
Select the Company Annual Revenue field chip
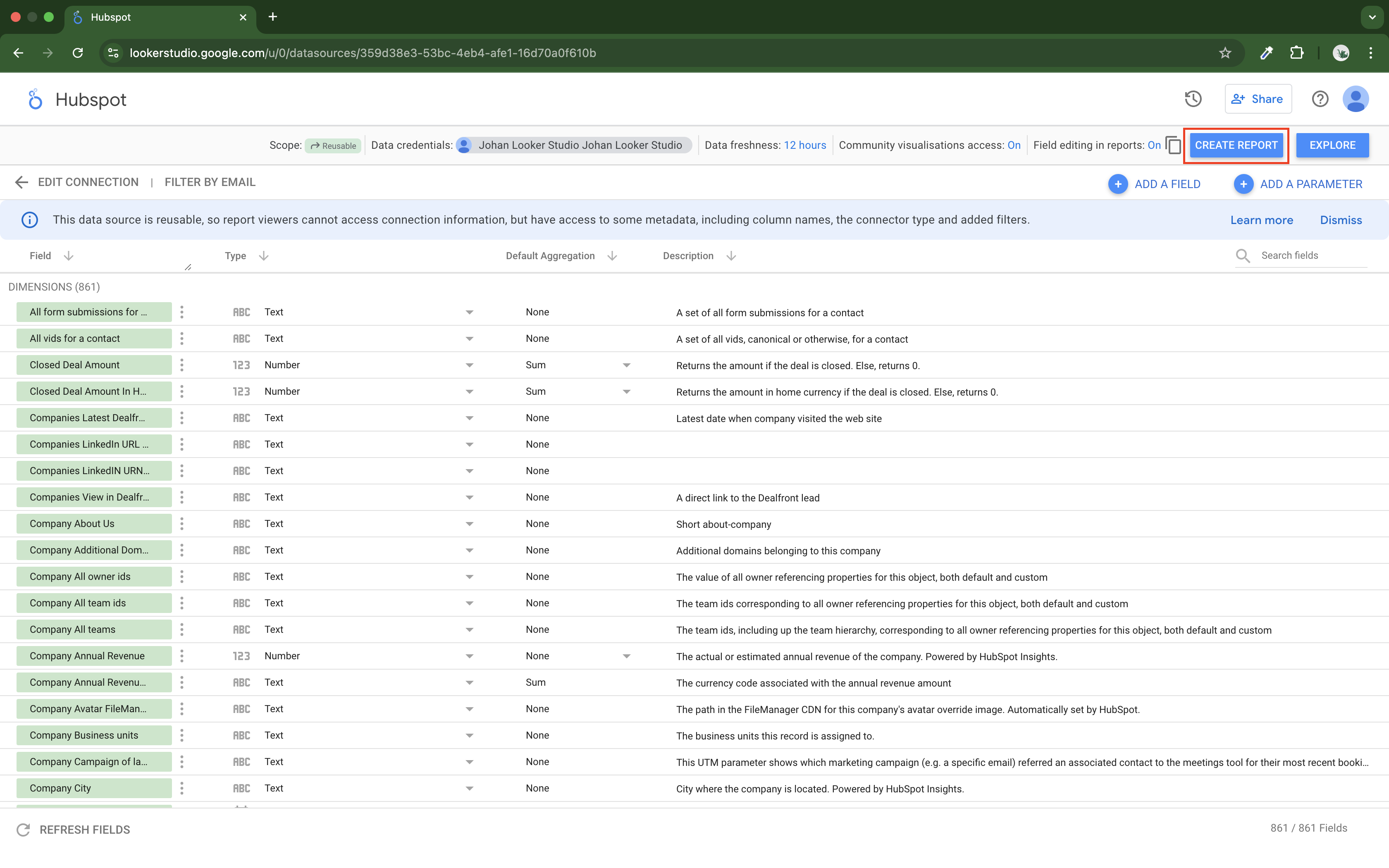click(94, 656)
